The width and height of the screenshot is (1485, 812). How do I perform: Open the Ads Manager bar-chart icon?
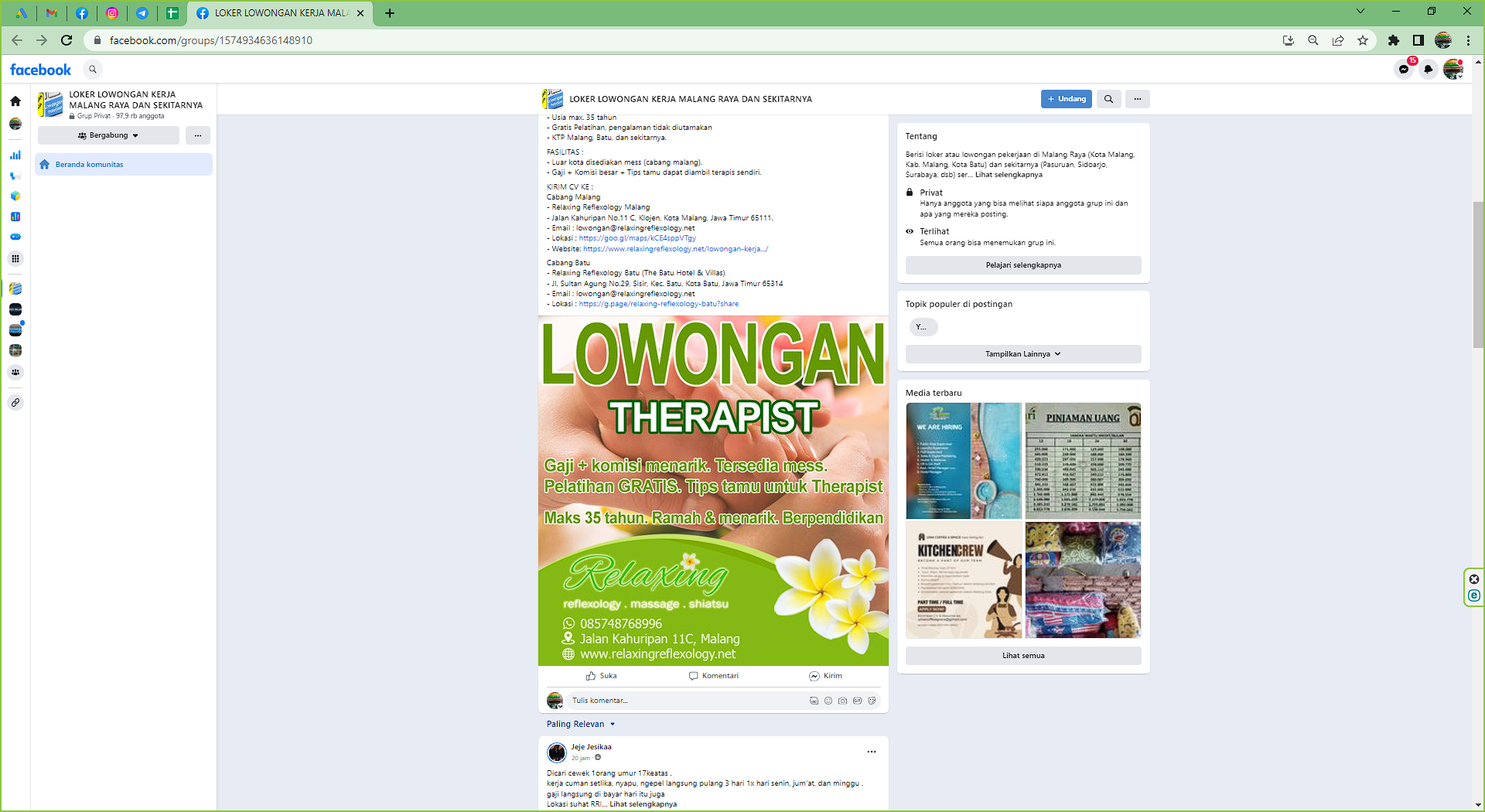tap(15, 155)
